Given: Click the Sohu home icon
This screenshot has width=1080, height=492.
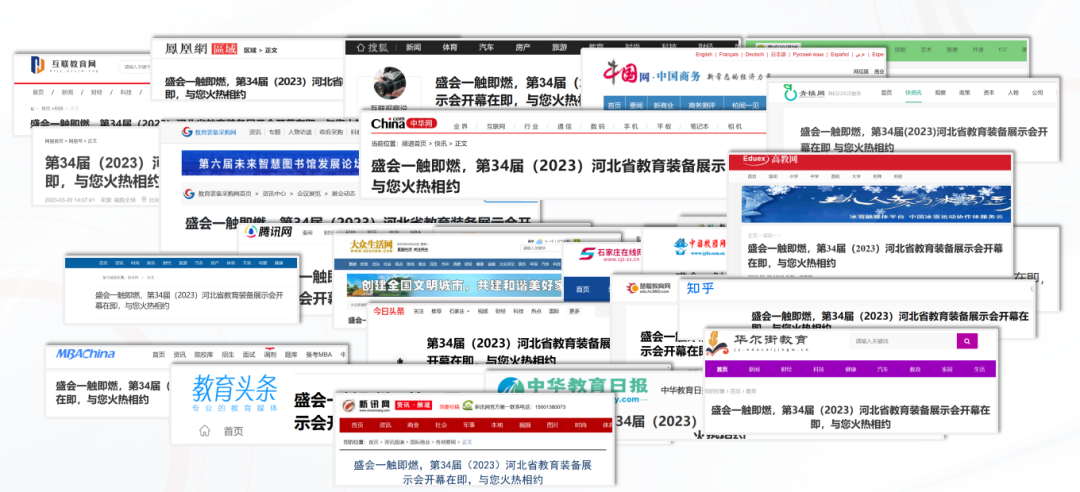Looking at the screenshot, I should 360,48.
